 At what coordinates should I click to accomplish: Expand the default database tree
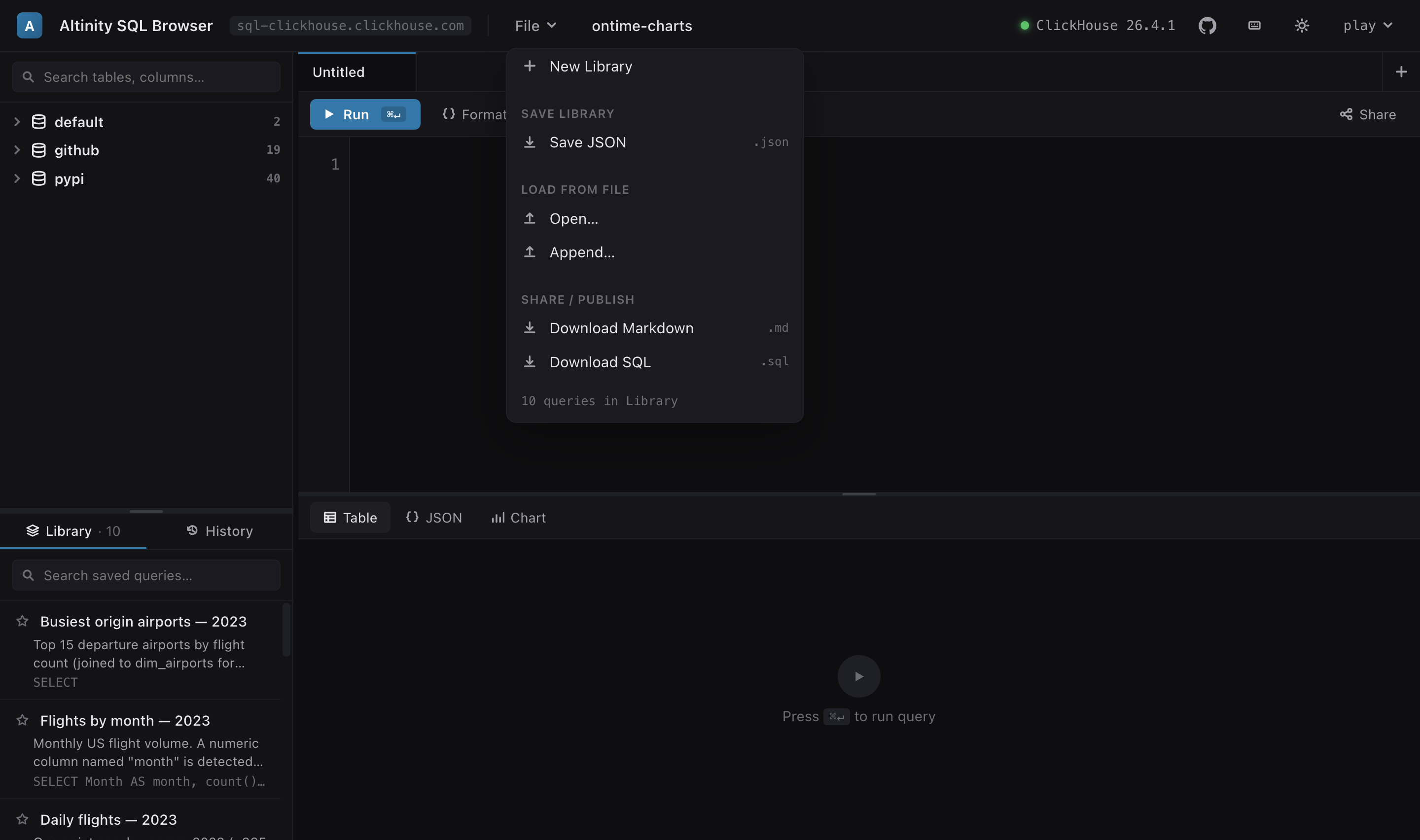(17, 122)
